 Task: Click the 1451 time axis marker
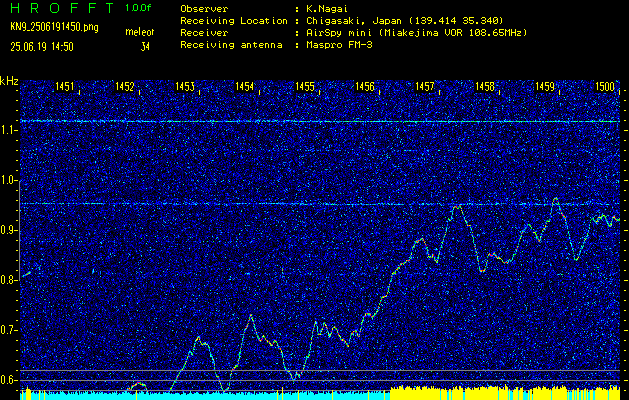tap(65, 86)
